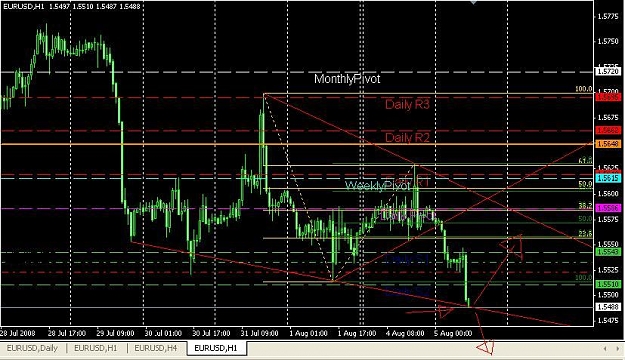Viewport: 625px width, 360px height.
Task: Click the green 1.5543 price tag
Action: point(608,252)
